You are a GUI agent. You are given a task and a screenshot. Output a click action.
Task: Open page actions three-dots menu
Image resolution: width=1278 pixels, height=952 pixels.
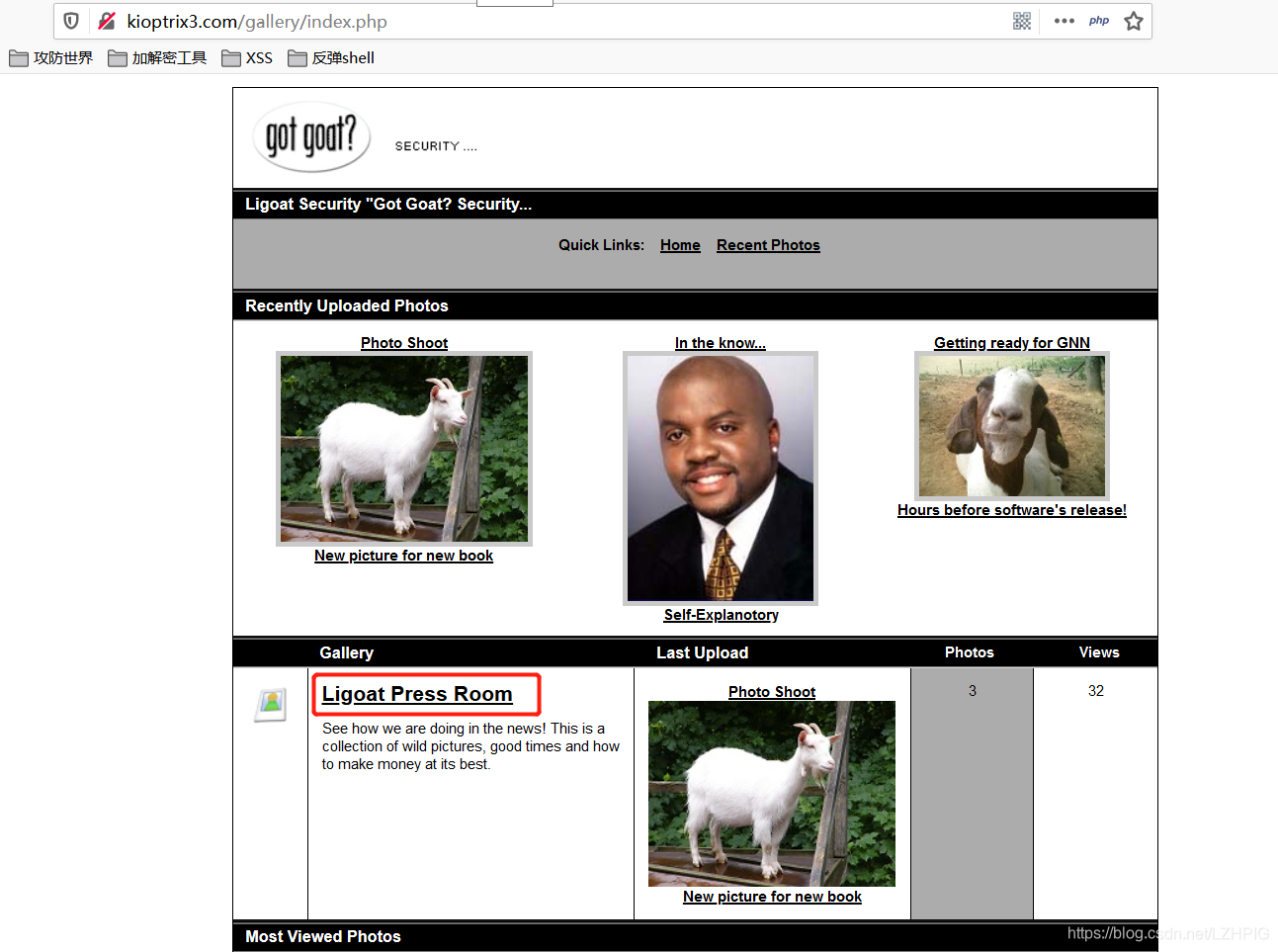(1065, 21)
